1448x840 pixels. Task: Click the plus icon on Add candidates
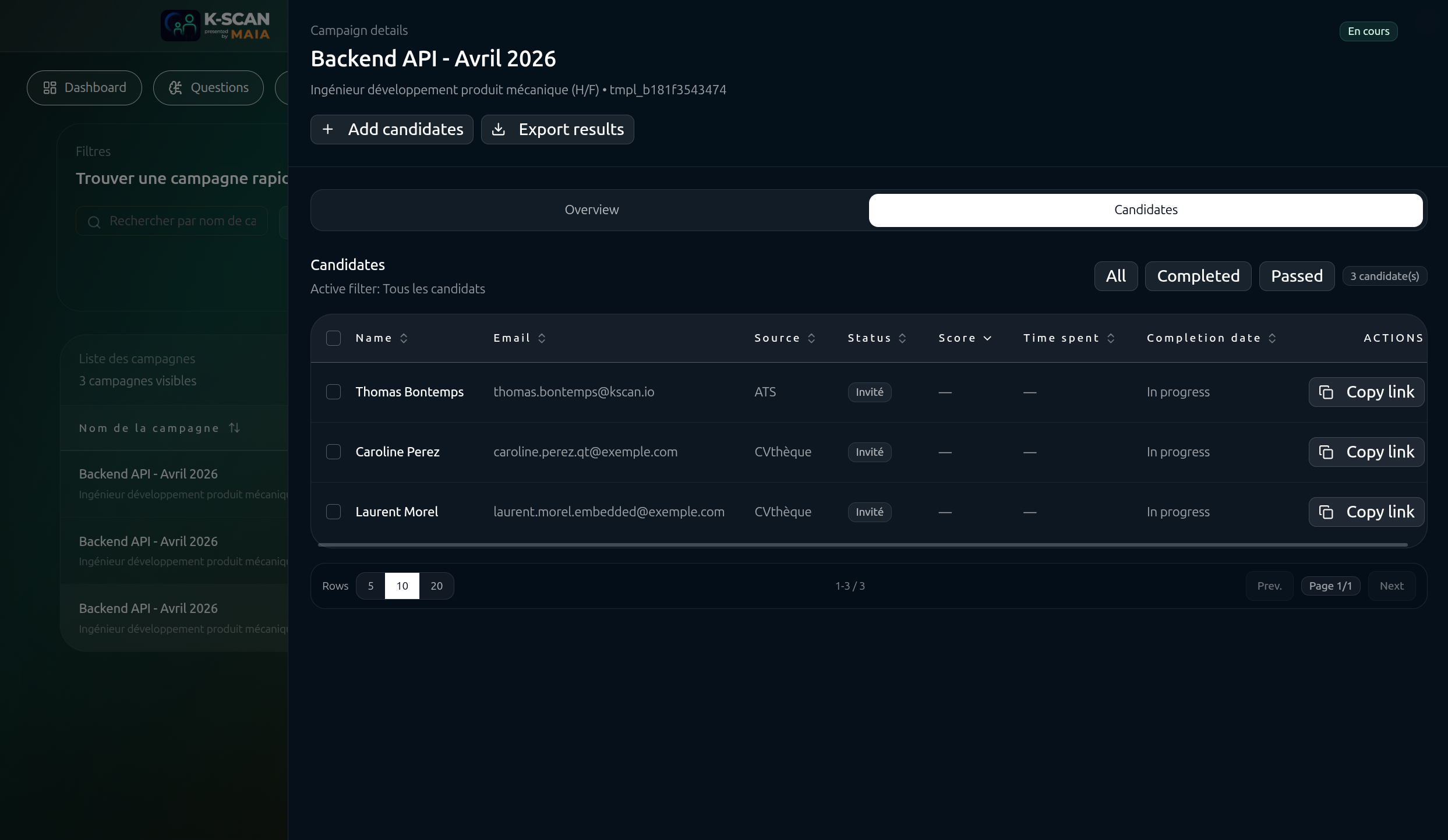point(328,129)
